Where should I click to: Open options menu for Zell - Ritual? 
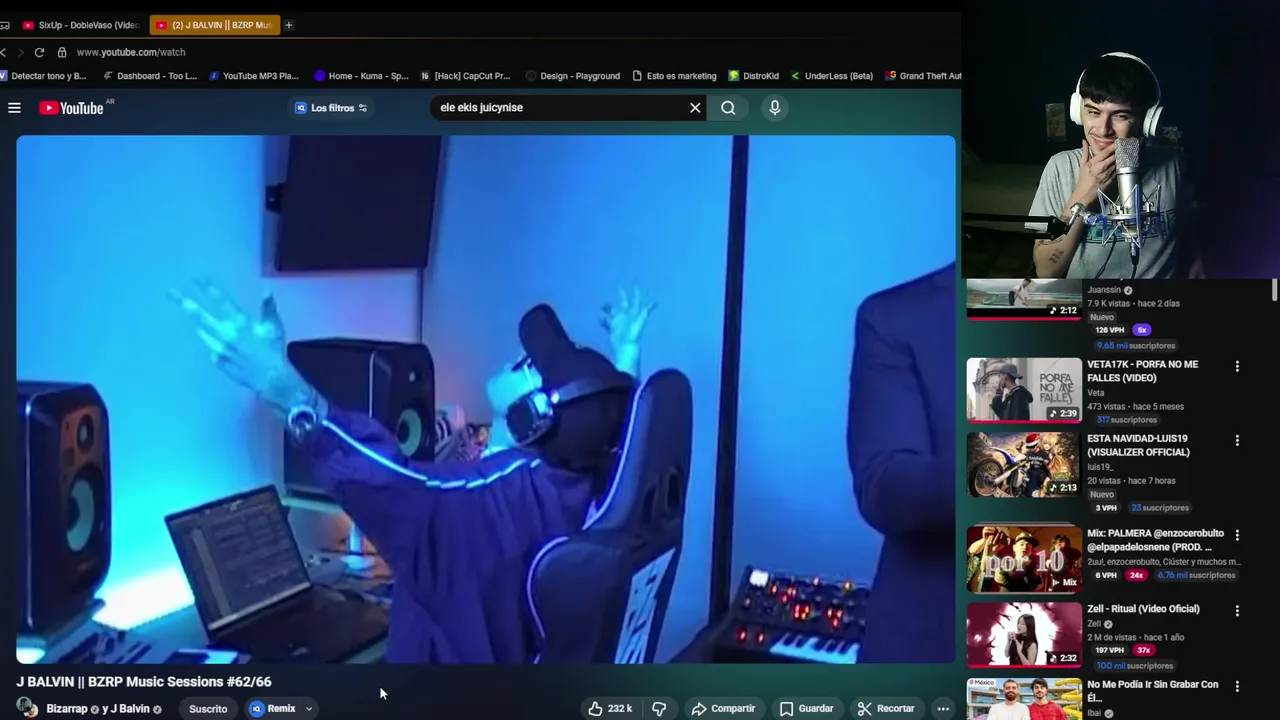[1237, 610]
